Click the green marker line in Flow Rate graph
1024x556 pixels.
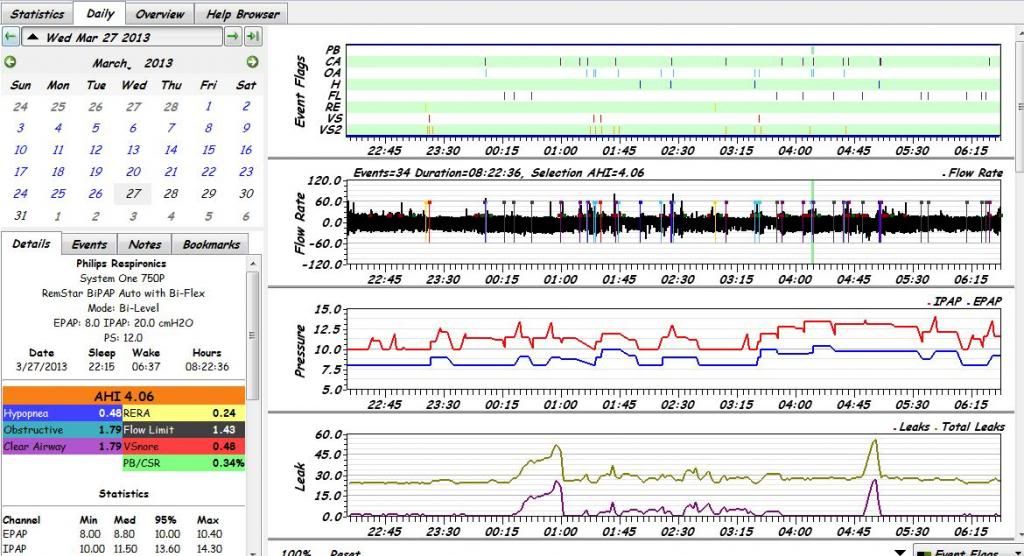pos(812,222)
